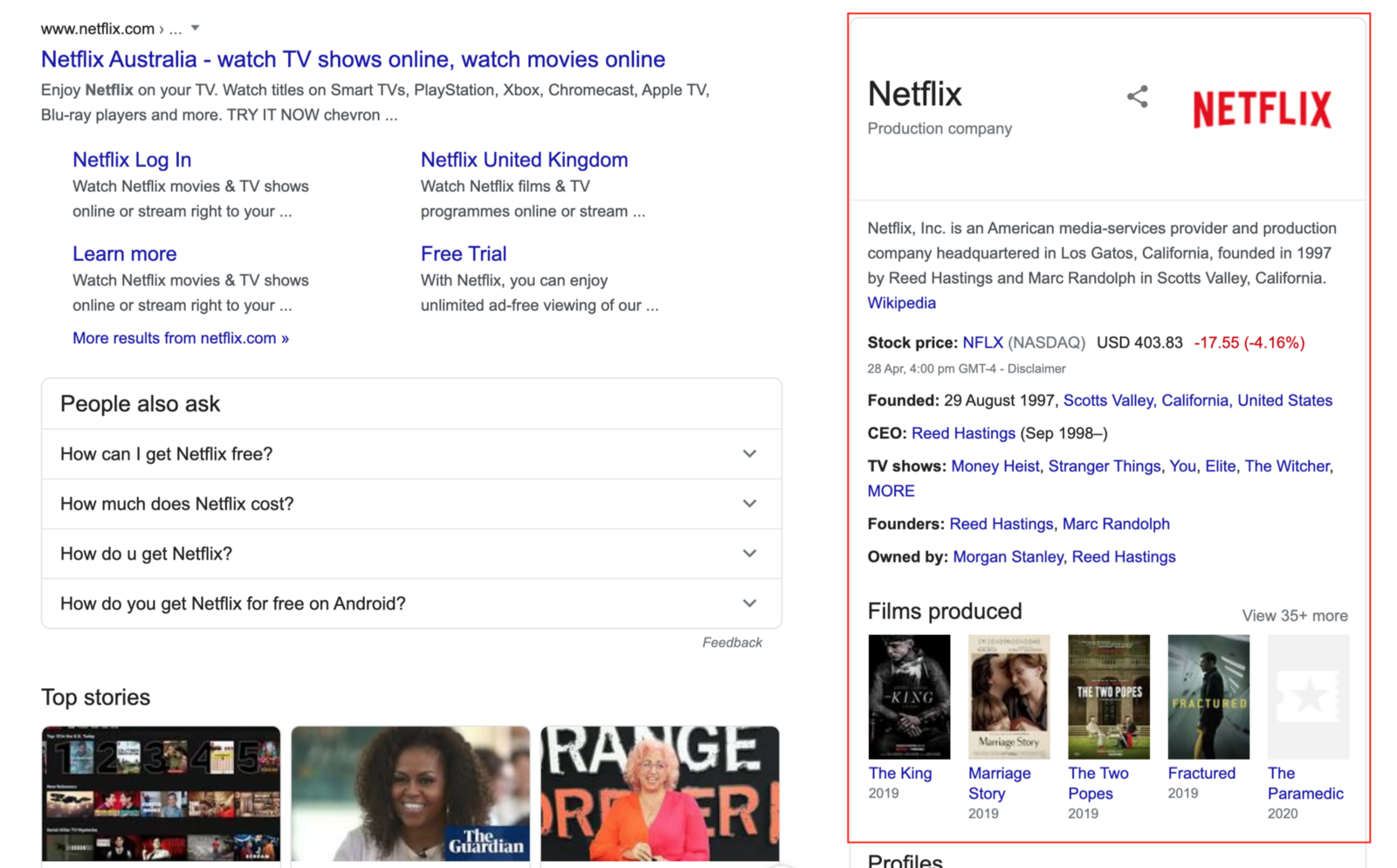Click the Feedback link under questions
This screenshot has width=1397, height=868.
[x=732, y=643]
